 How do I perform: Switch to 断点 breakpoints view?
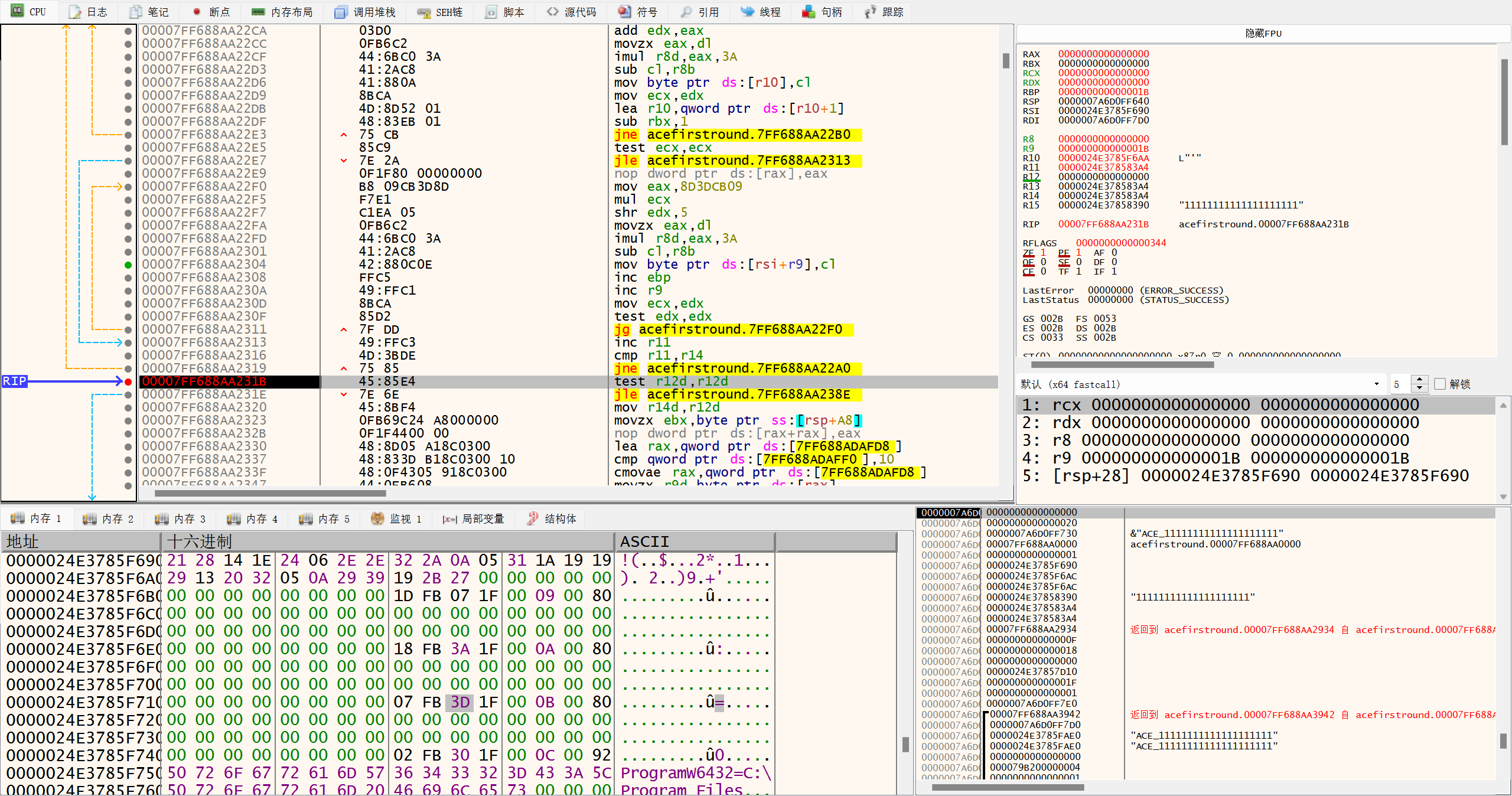point(211,12)
